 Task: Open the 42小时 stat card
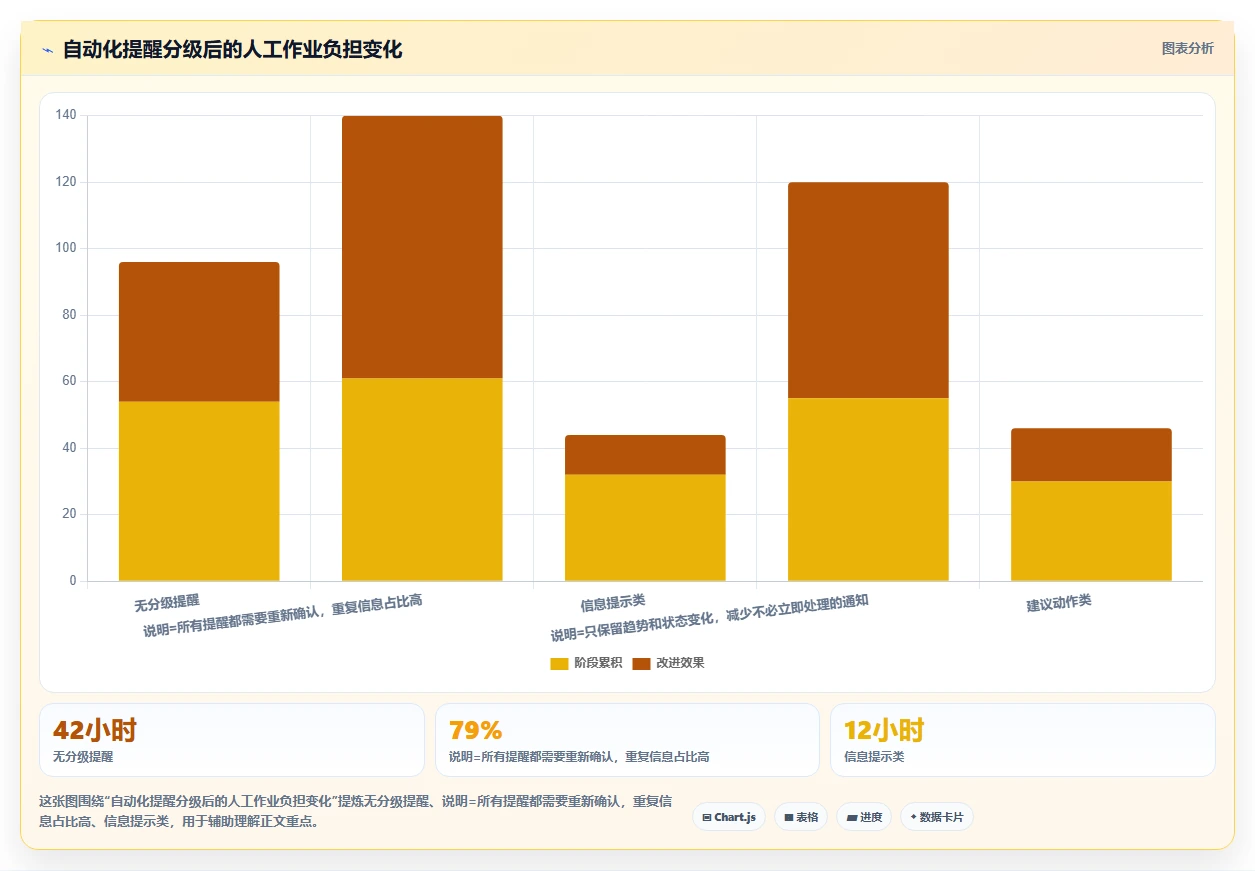tap(232, 740)
